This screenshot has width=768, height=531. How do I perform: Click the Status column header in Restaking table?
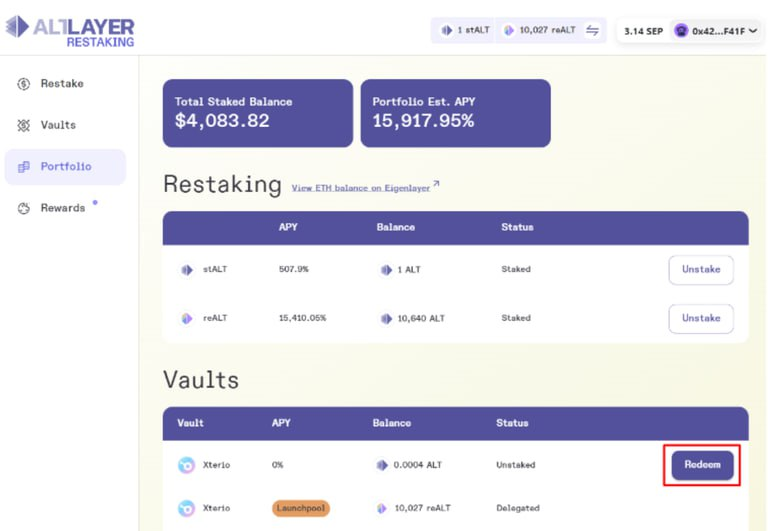pos(517,227)
